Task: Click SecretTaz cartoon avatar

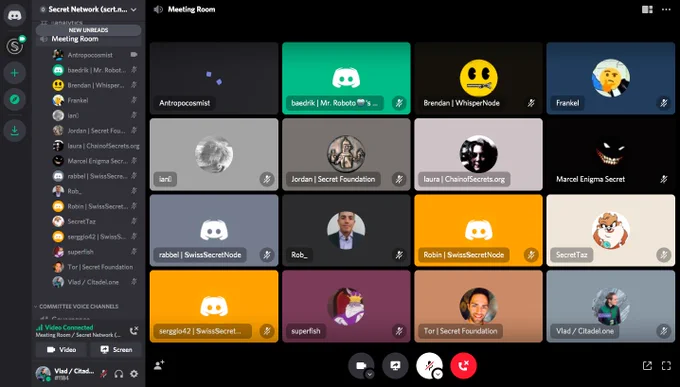Action: (x=611, y=230)
